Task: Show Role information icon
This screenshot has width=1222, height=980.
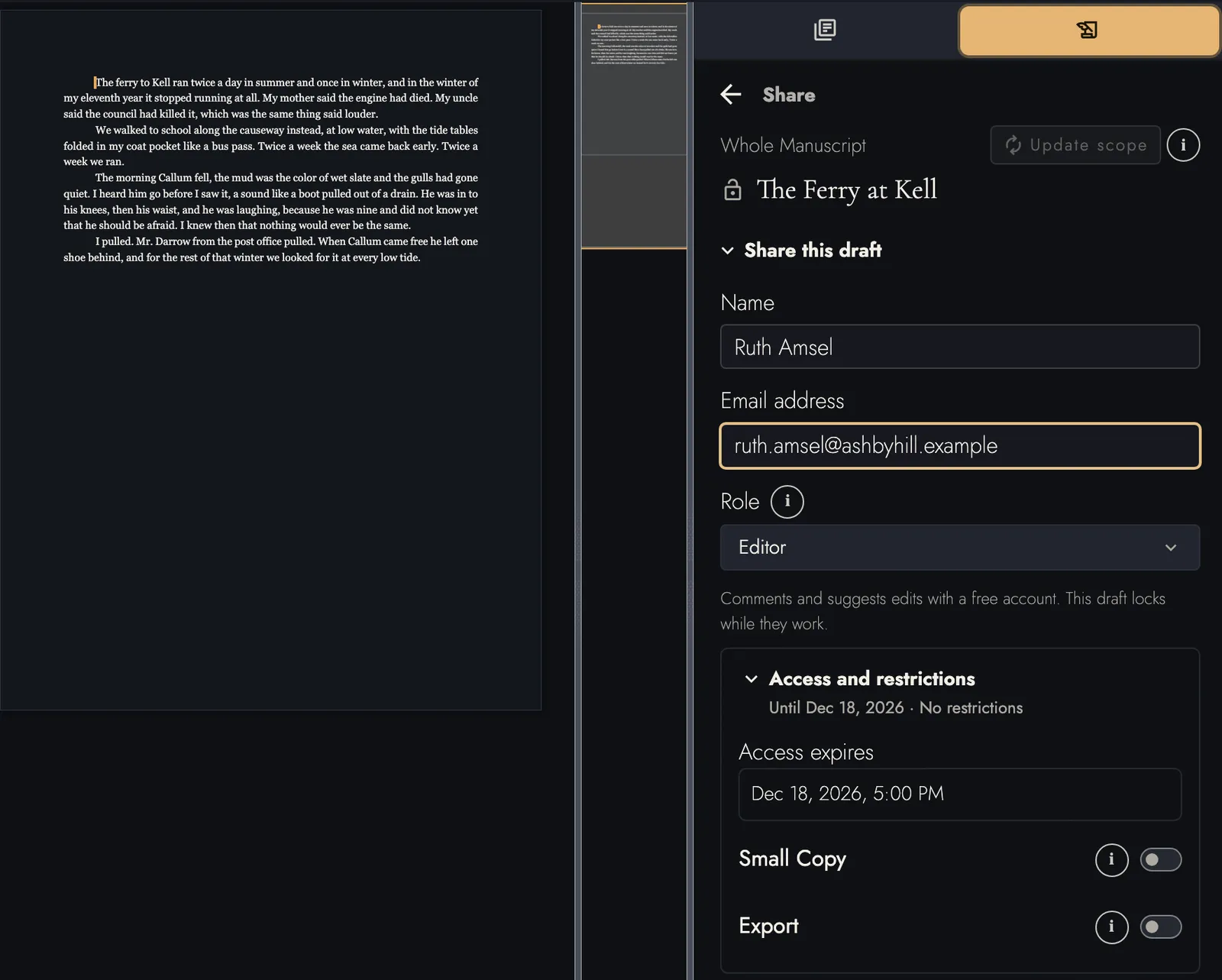Action: 787,502
